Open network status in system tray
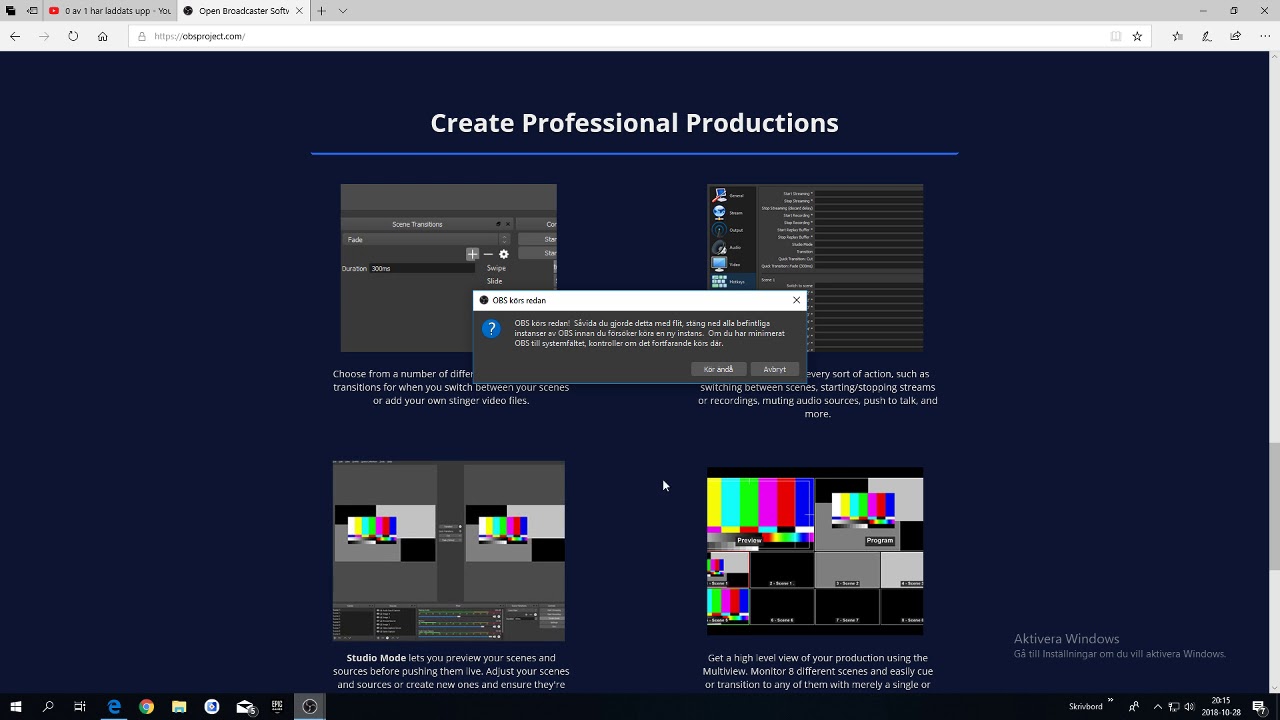Screen dimensions: 1280x720 click(x=1174, y=707)
